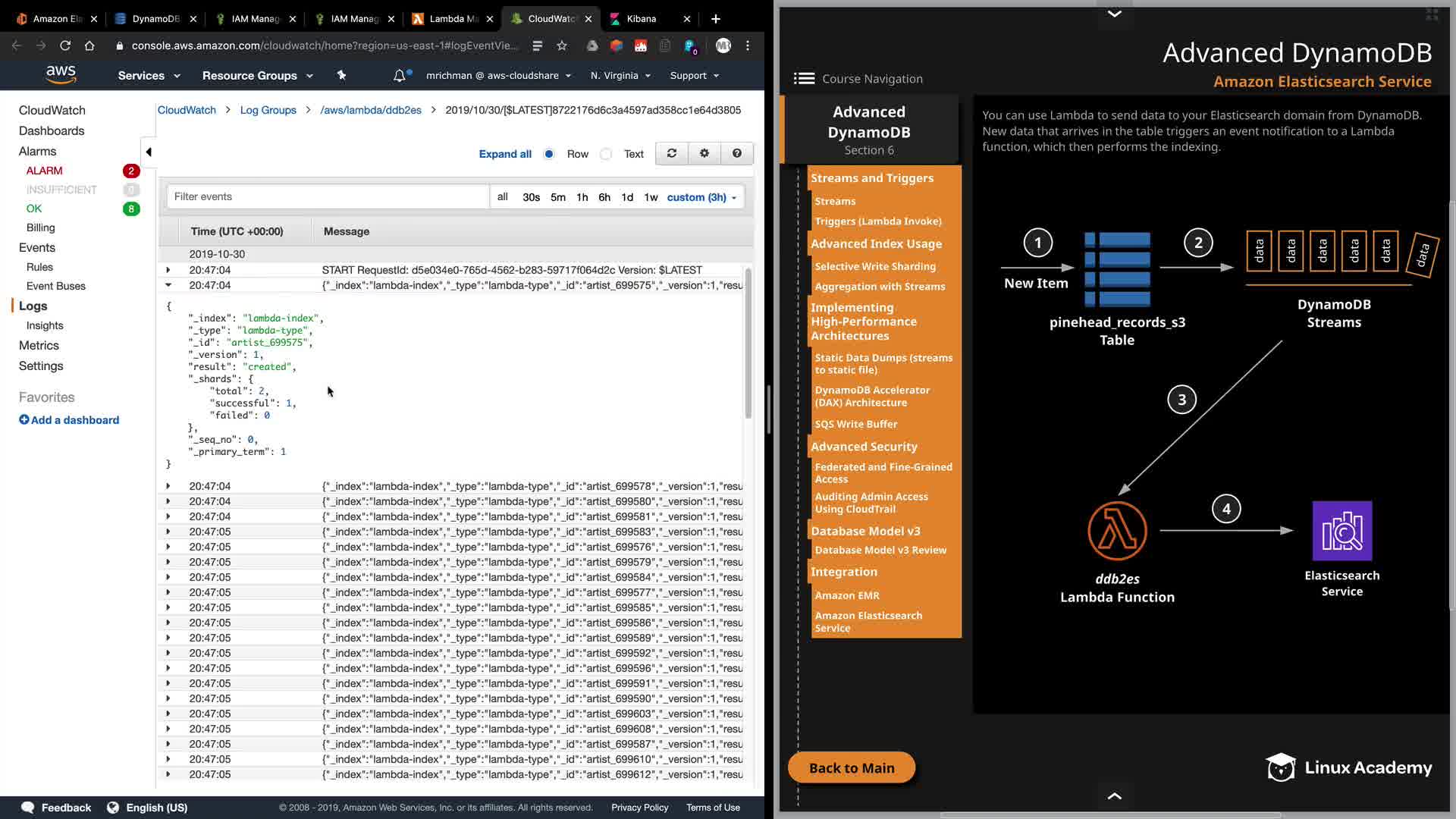This screenshot has height=819, width=1456.
Task: Click the log refresh icon button
Action: 671,153
